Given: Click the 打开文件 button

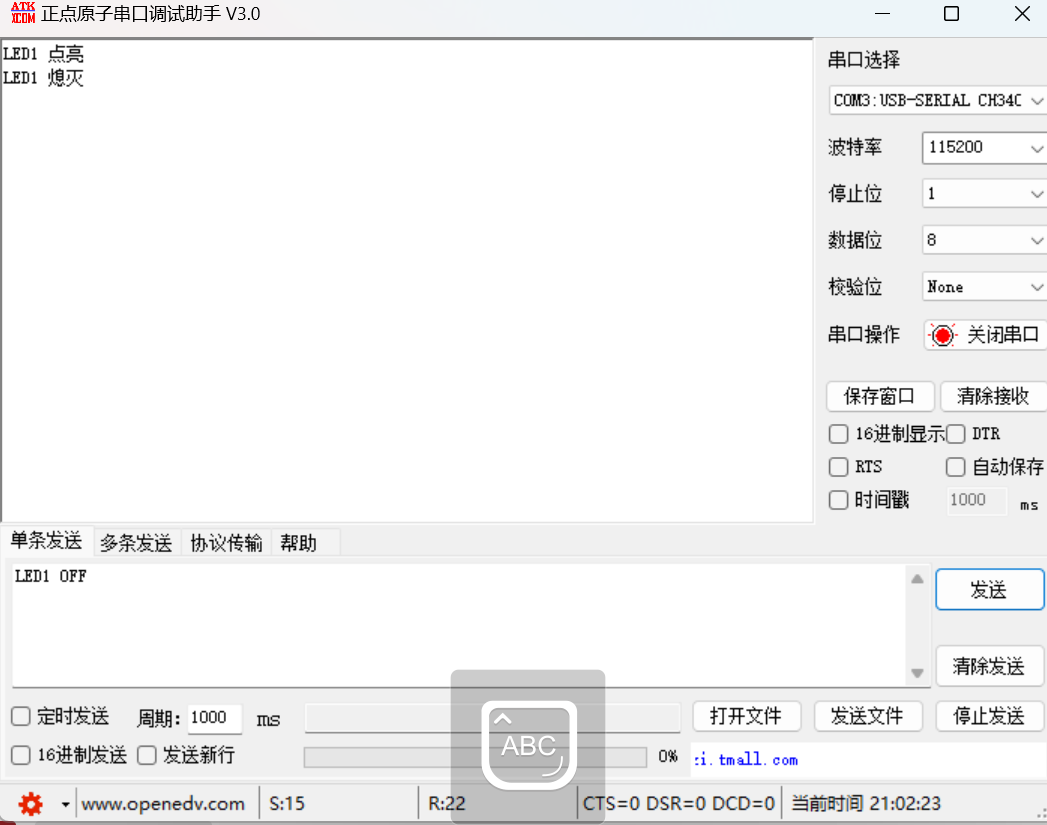Looking at the screenshot, I should tap(747, 716).
